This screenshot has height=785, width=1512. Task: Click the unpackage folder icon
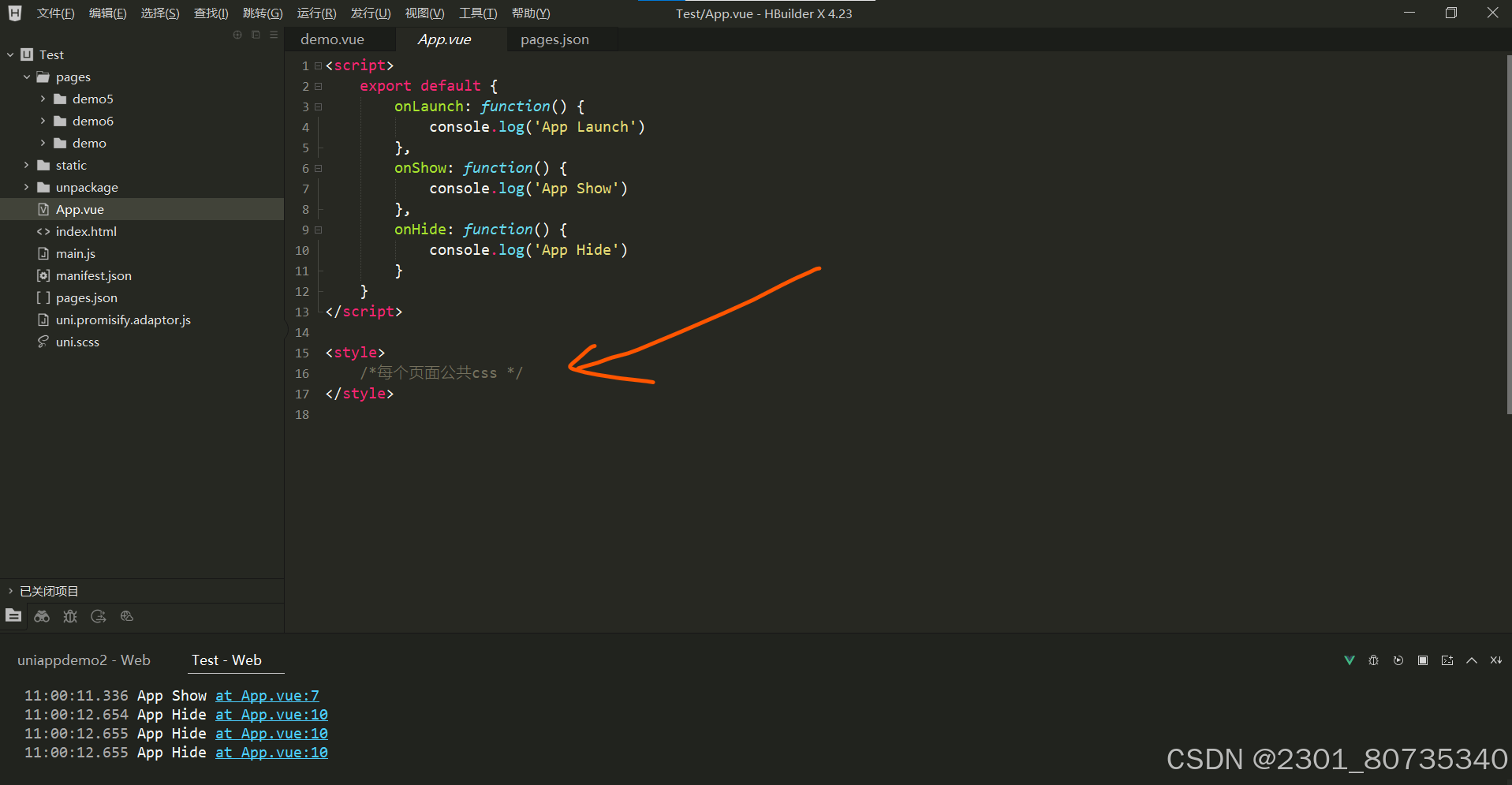pyautogui.click(x=43, y=187)
